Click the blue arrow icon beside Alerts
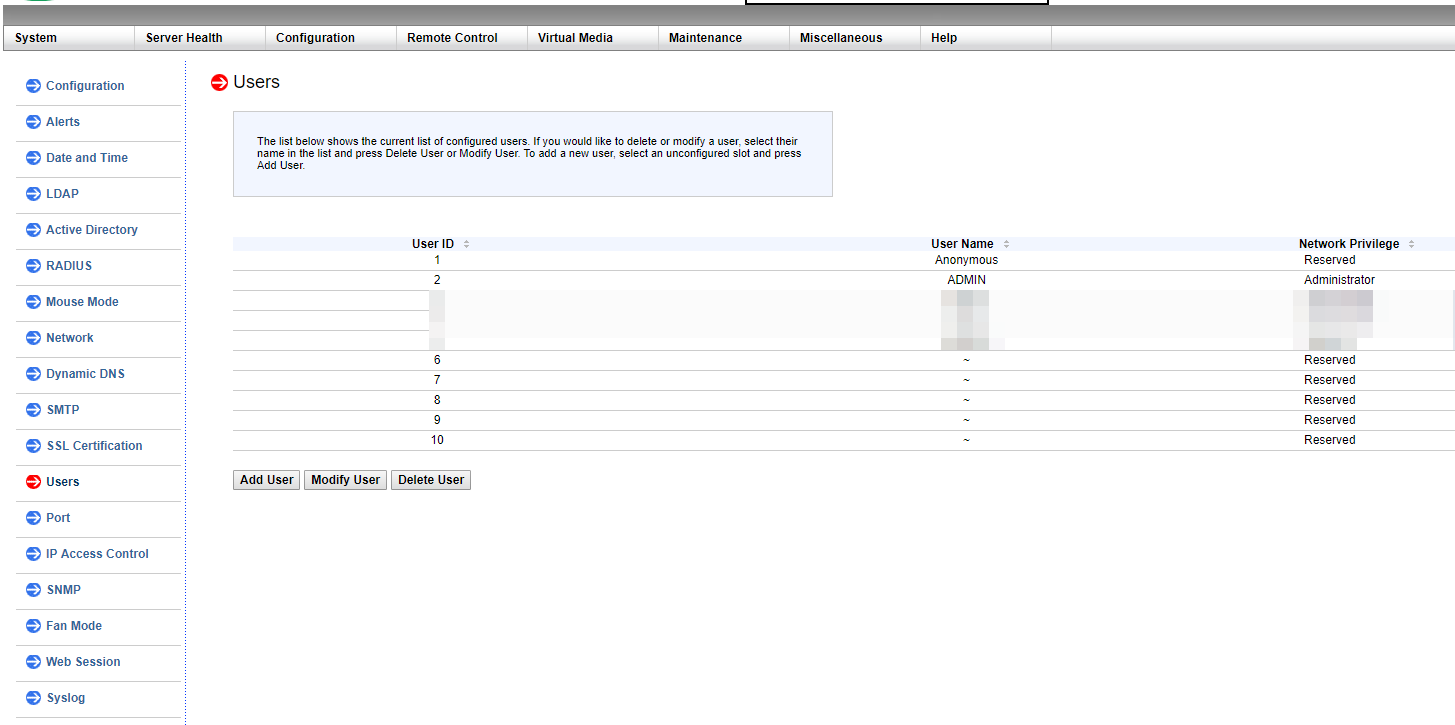1455x725 pixels. [x=33, y=122]
